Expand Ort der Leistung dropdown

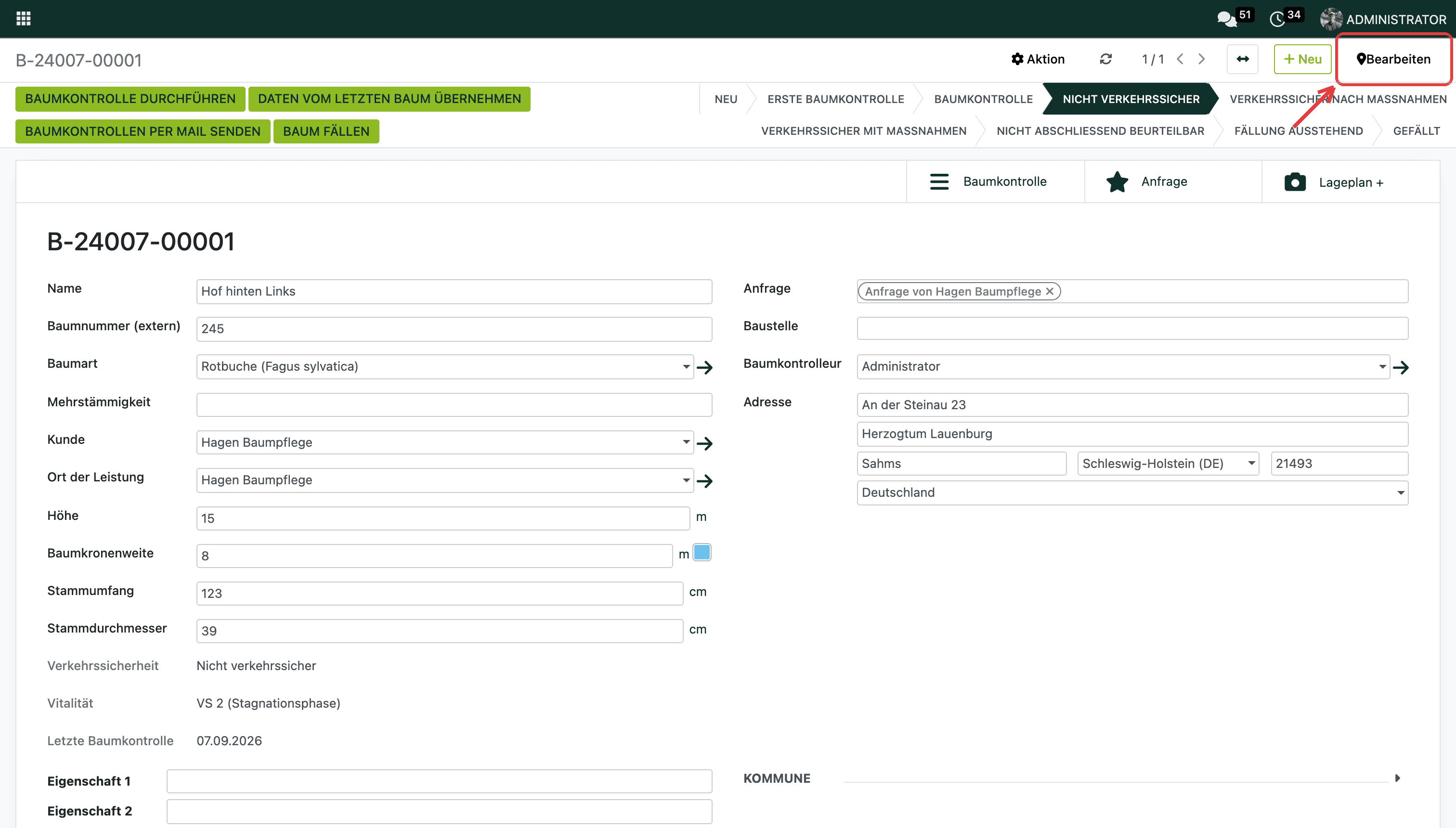click(x=687, y=480)
